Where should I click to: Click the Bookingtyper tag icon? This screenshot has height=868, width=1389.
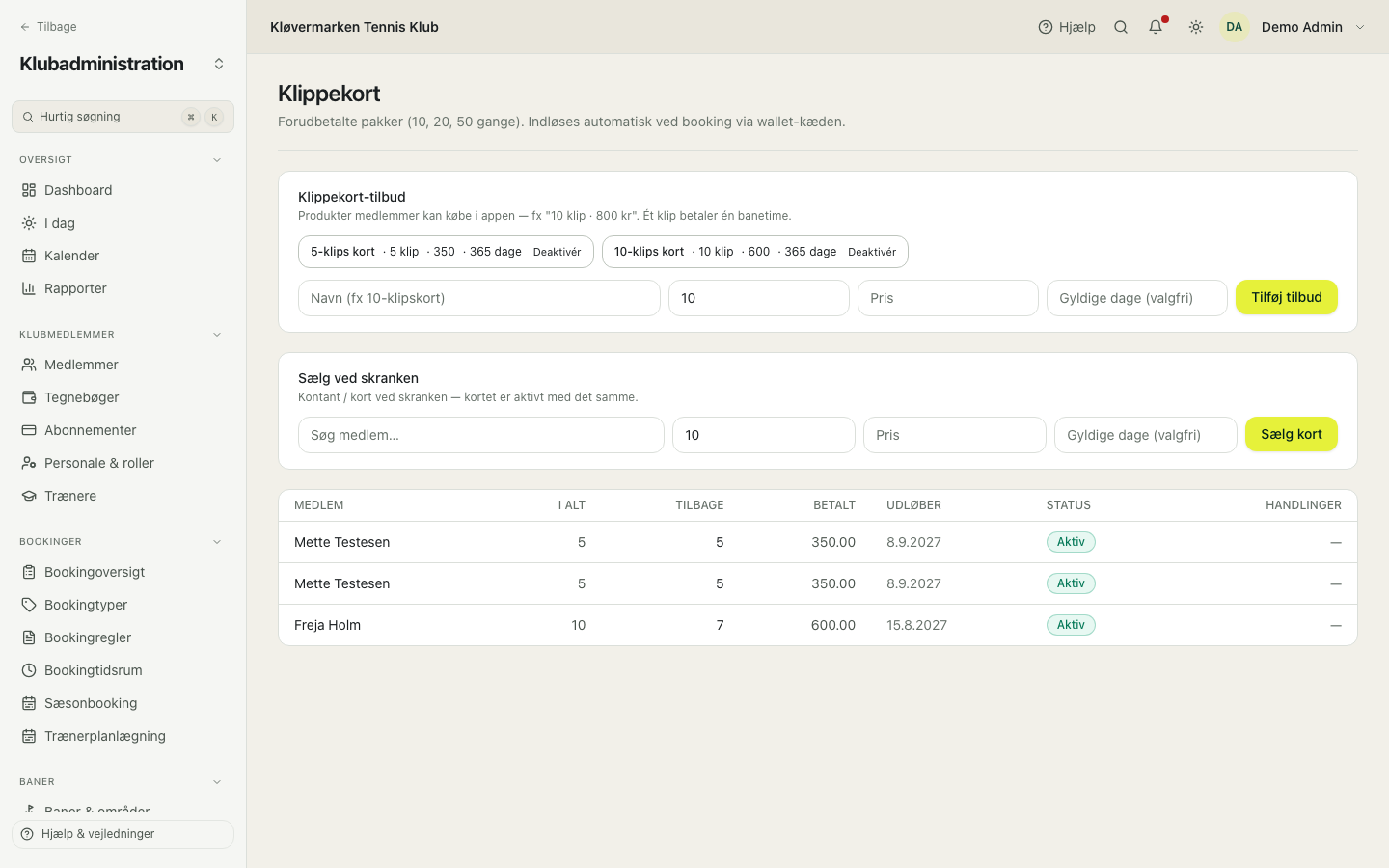click(x=29, y=605)
